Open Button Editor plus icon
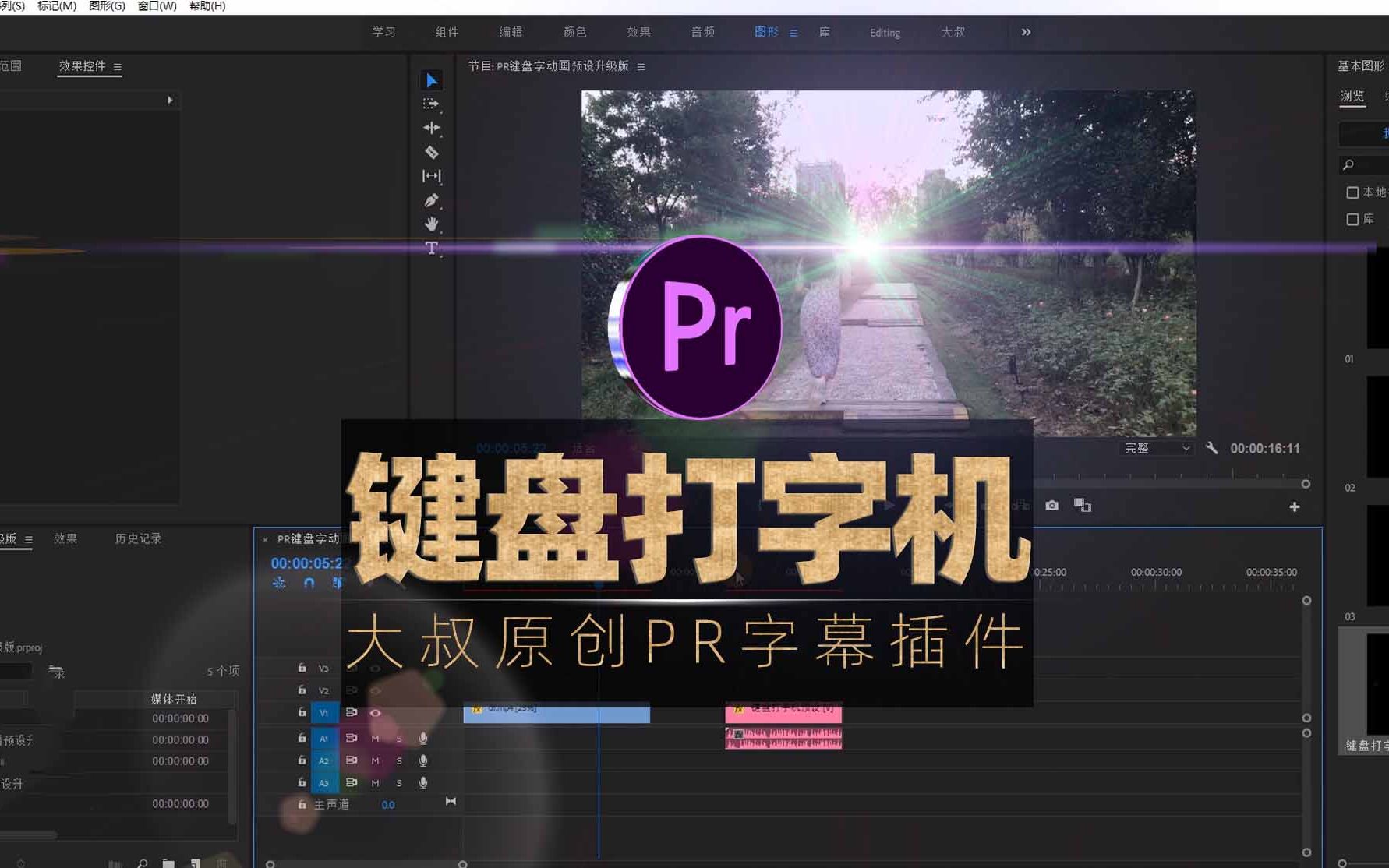 [1295, 506]
